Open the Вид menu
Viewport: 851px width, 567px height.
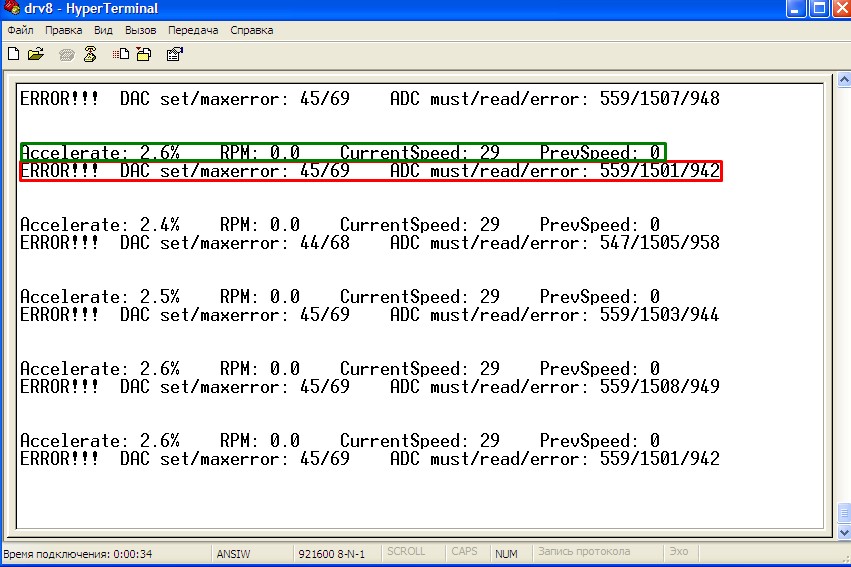coord(103,30)
